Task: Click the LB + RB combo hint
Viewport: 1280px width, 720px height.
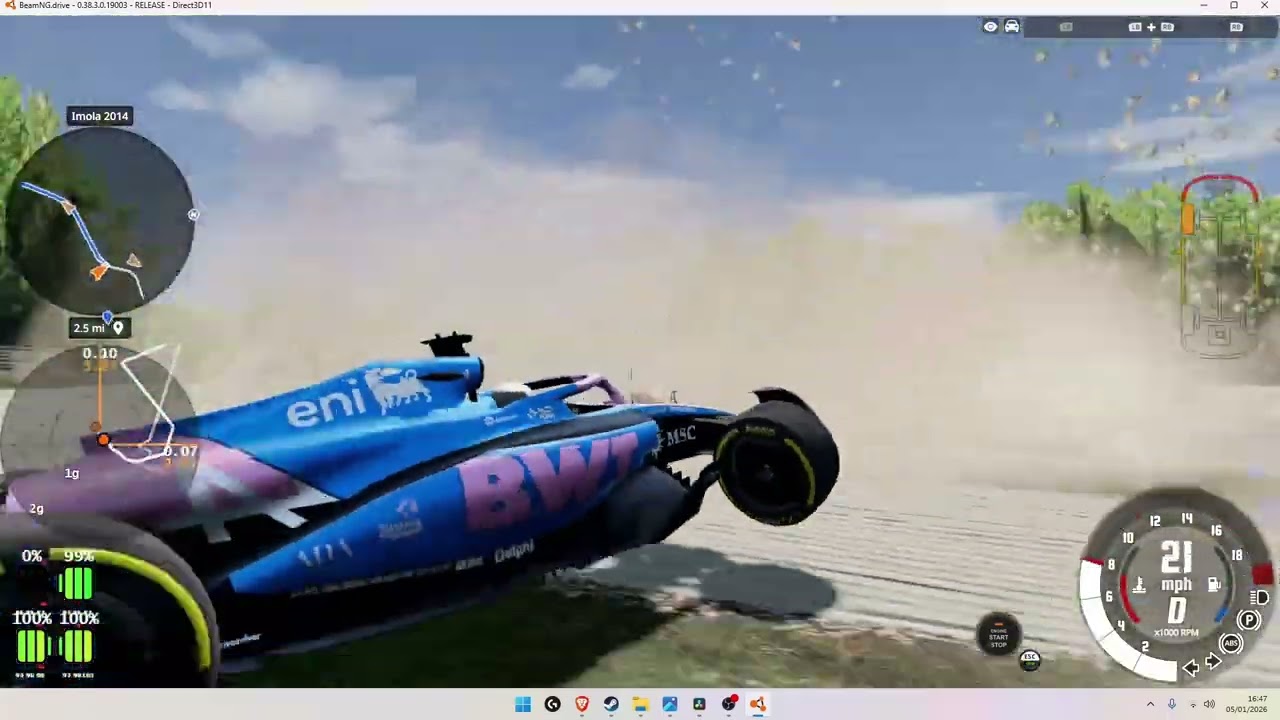Action: (x=1151, y=27)
